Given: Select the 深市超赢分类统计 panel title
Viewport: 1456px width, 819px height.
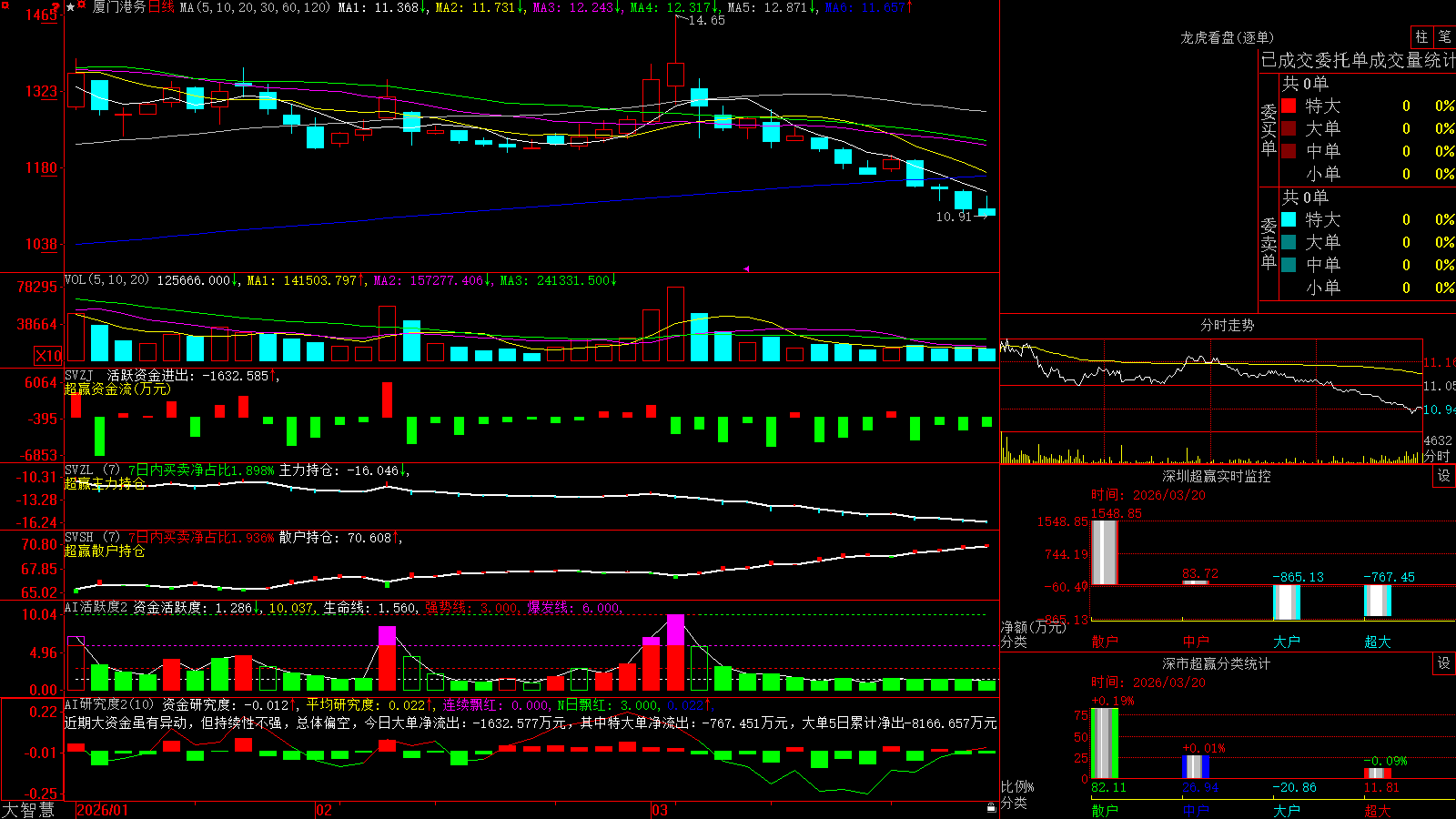Looking at the screenshot, I should pyautogui.click(x=1216, y=663).
